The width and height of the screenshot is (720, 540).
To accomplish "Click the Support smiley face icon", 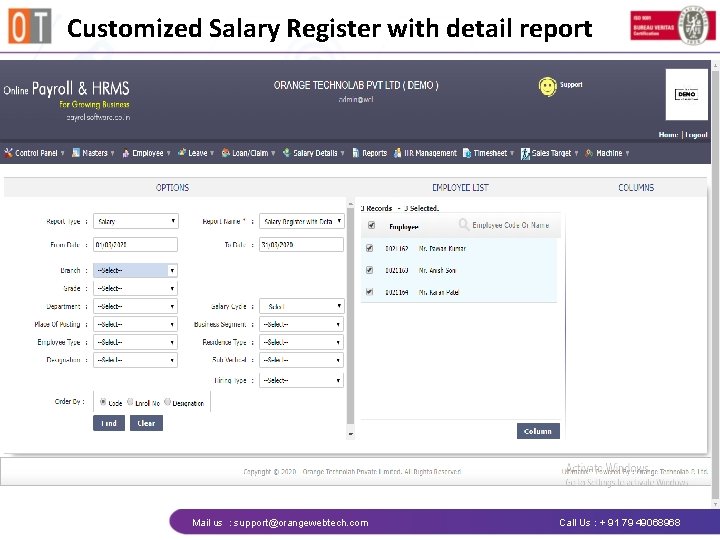I will click(x=547, y=87).
